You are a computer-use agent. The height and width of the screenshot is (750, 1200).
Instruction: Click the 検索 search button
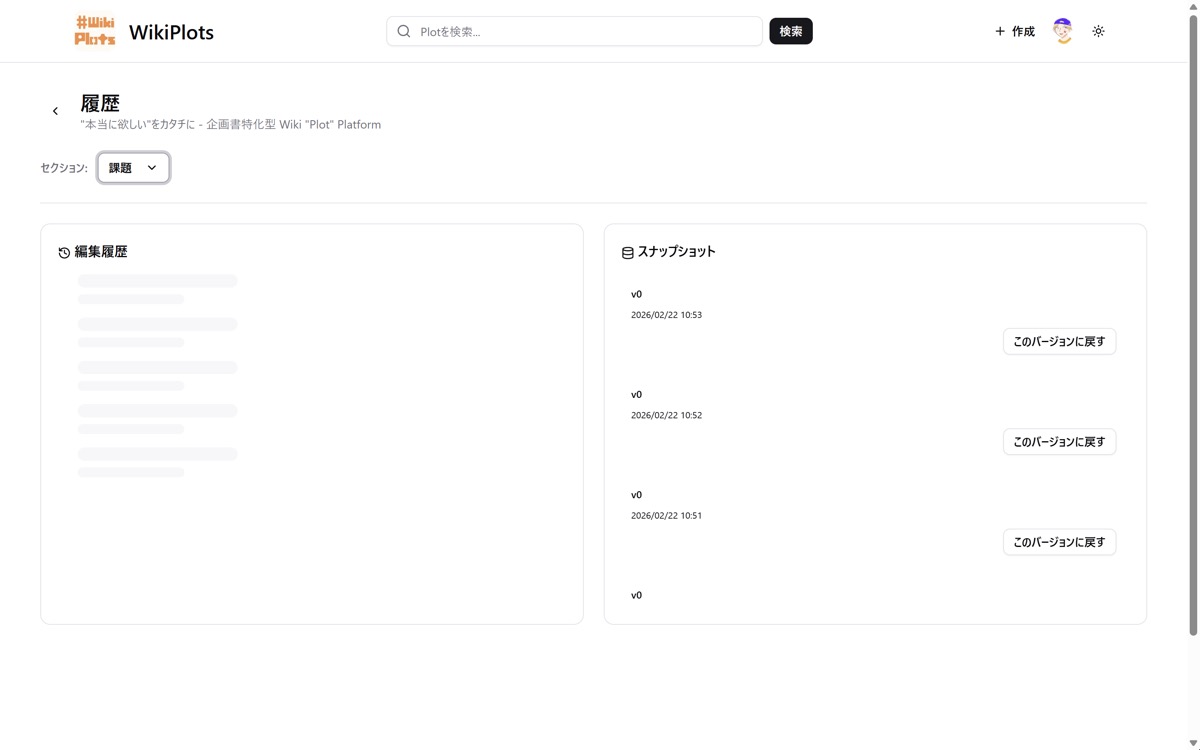tap(791, 31)
